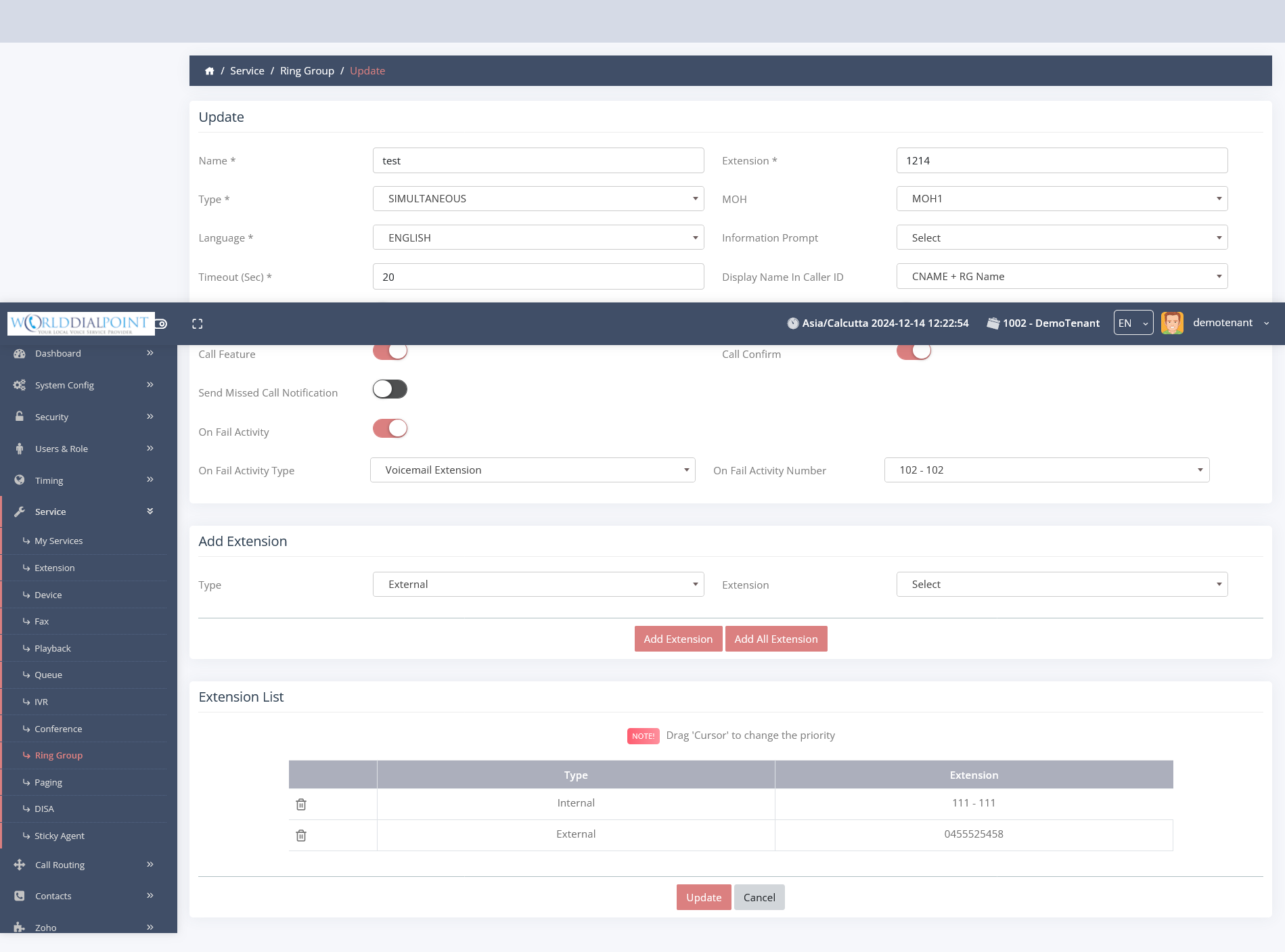The height and width of the screenshot is (952, 1285).
Task: Click the clock icon next to timezone
Action: pos(792,323)
